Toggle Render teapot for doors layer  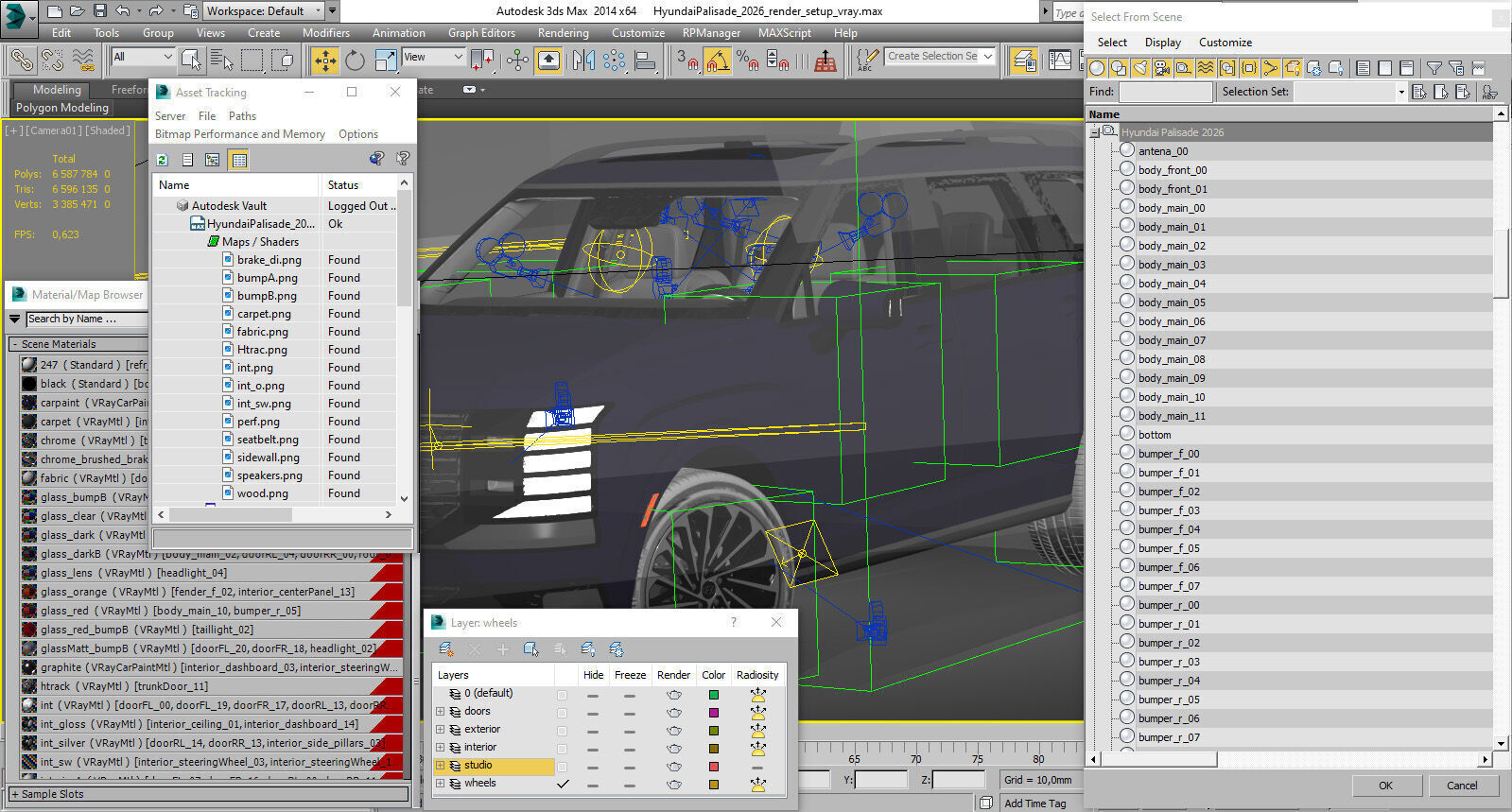(673, 713)
